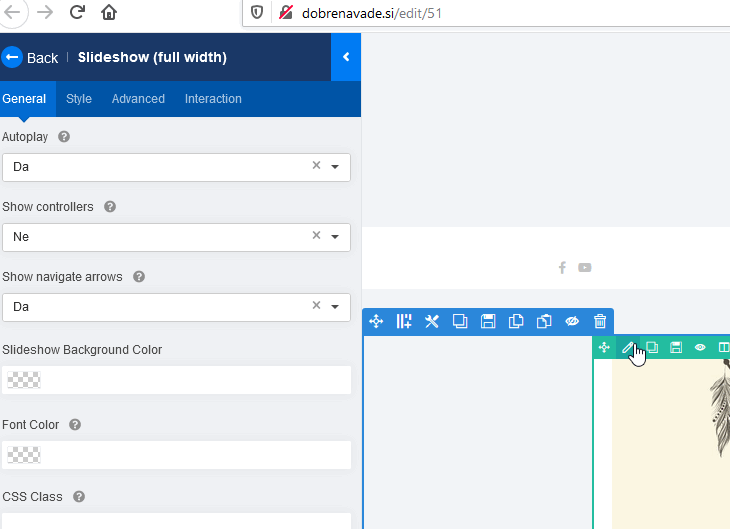Switch to the Style tab
The image size is (730, 529).
79,99
